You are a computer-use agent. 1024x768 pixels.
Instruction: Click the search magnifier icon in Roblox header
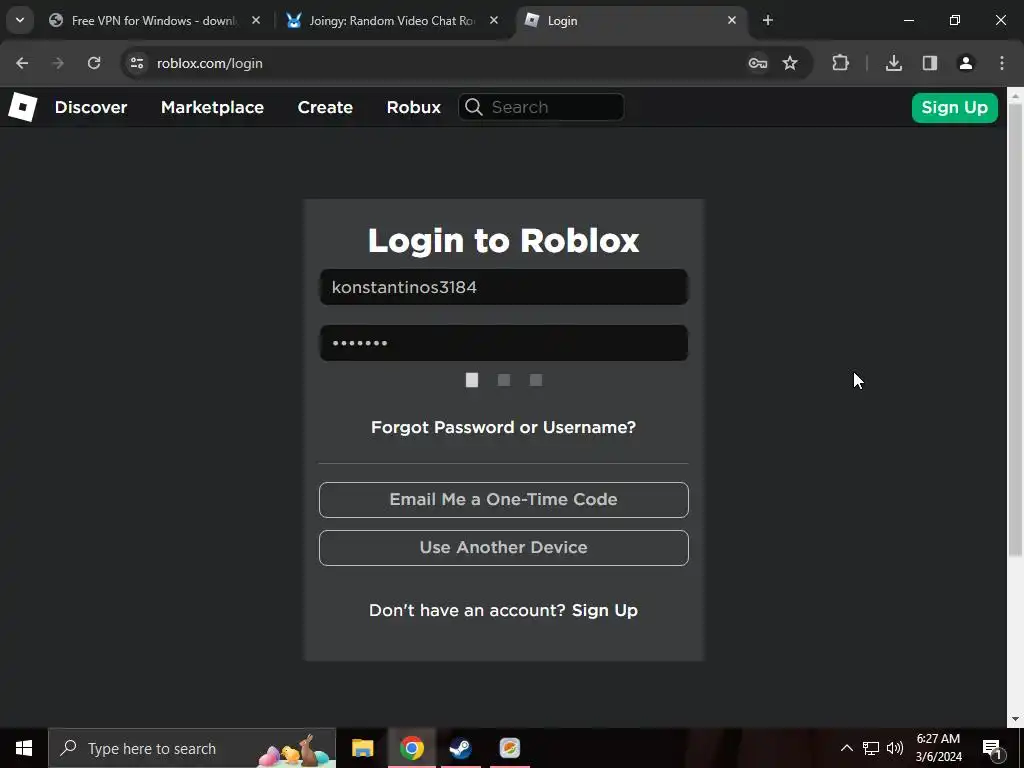click(x=474, y=107)
